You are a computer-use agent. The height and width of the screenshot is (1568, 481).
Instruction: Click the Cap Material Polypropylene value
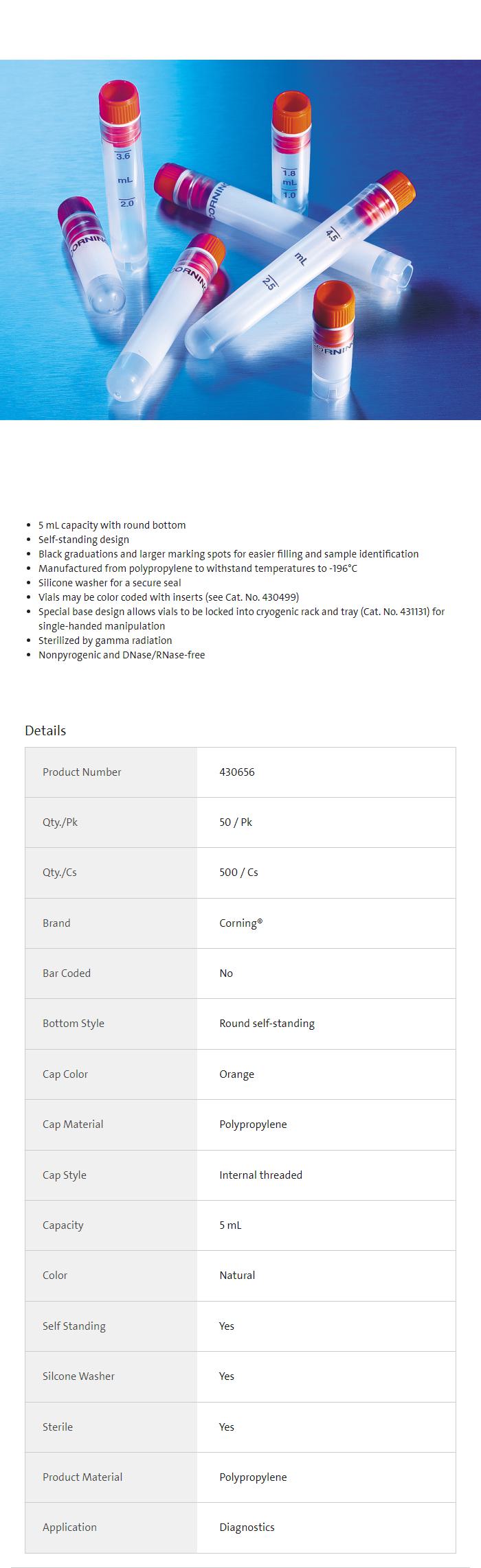point(253,1125)
